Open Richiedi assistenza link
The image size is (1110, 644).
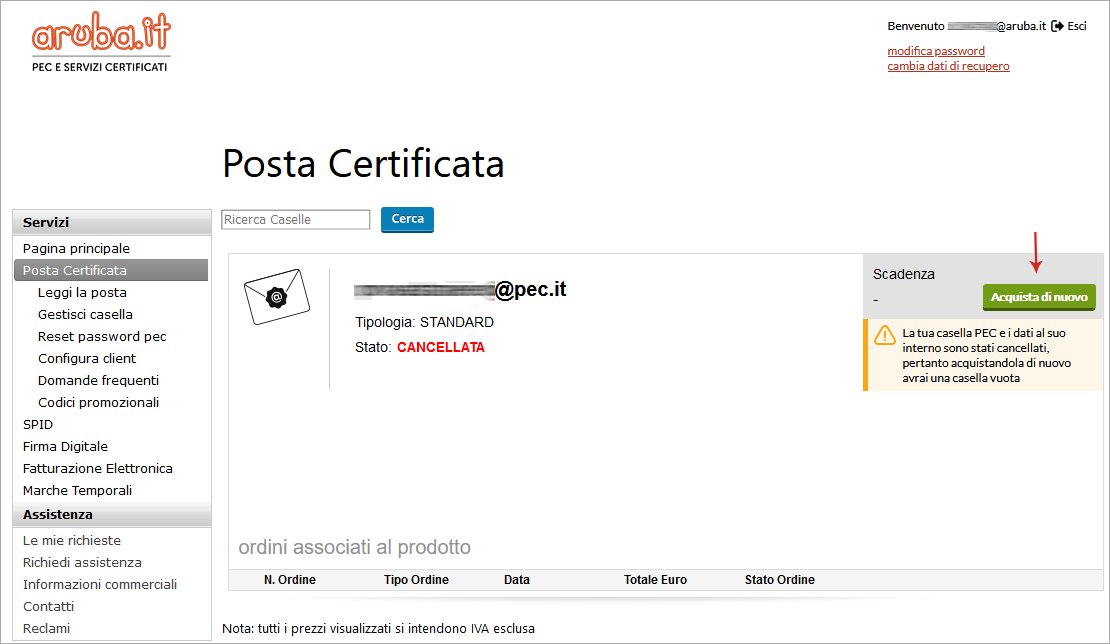point(82,562)
